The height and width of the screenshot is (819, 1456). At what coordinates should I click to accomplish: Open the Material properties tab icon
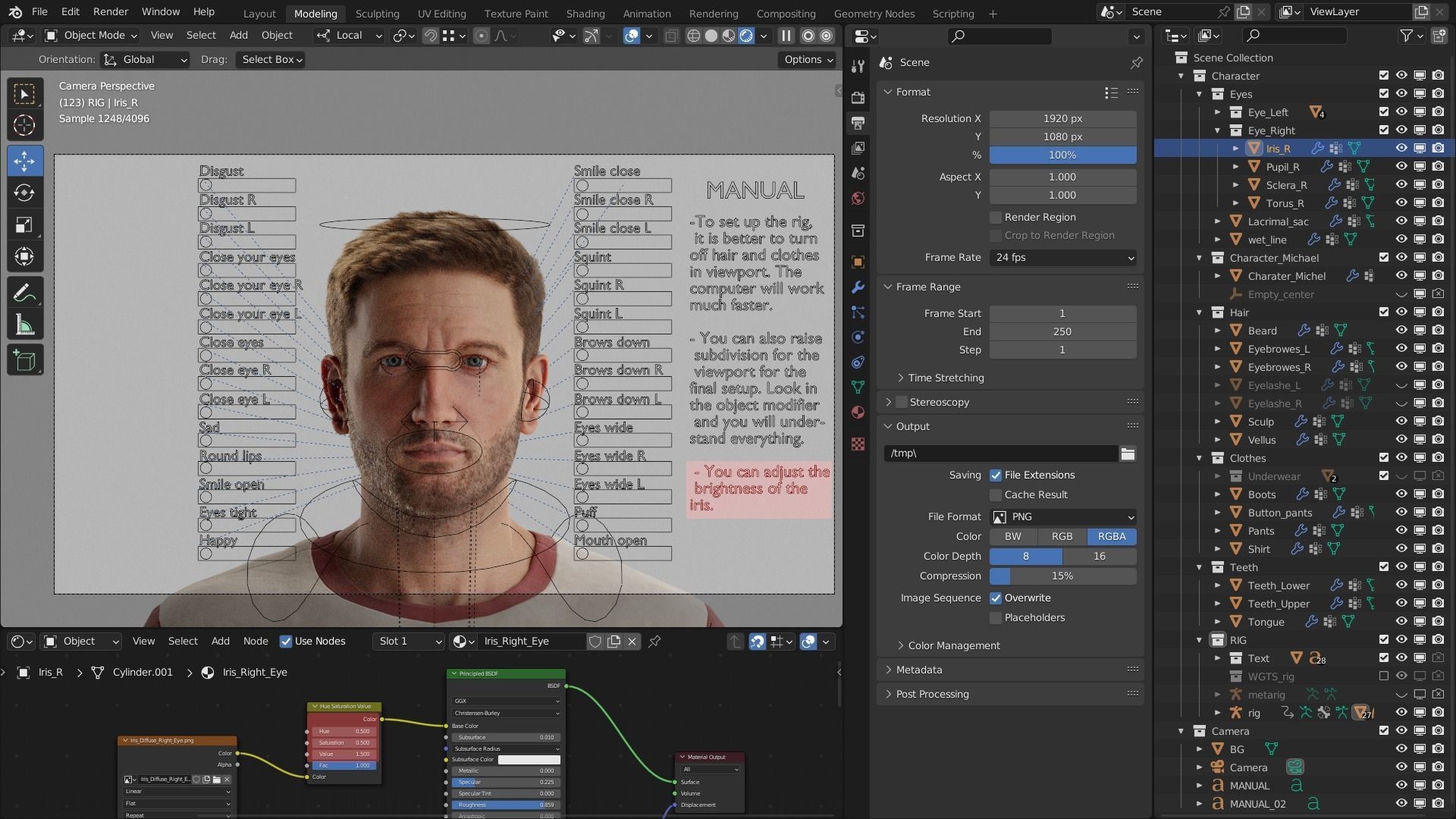tap(858, 413)
